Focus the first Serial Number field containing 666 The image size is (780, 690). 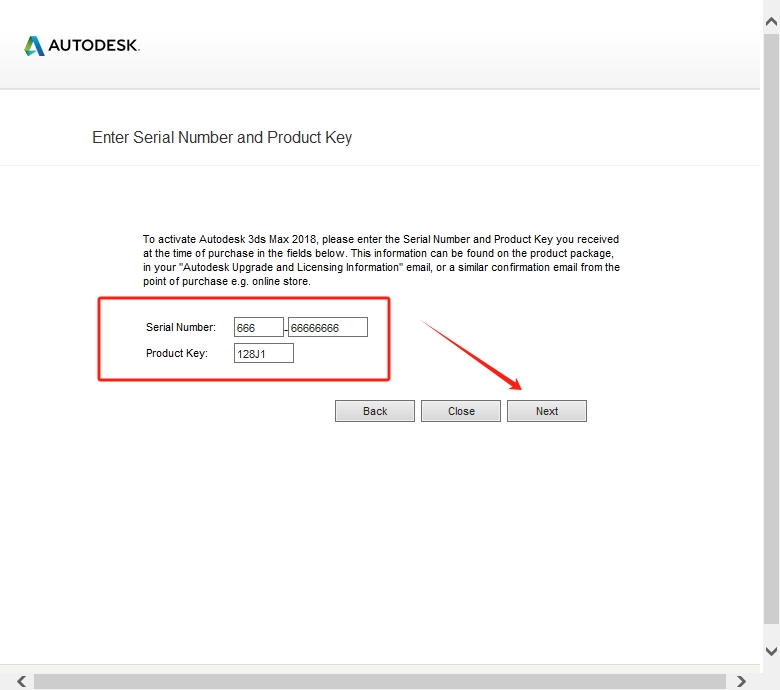[258, 327]
